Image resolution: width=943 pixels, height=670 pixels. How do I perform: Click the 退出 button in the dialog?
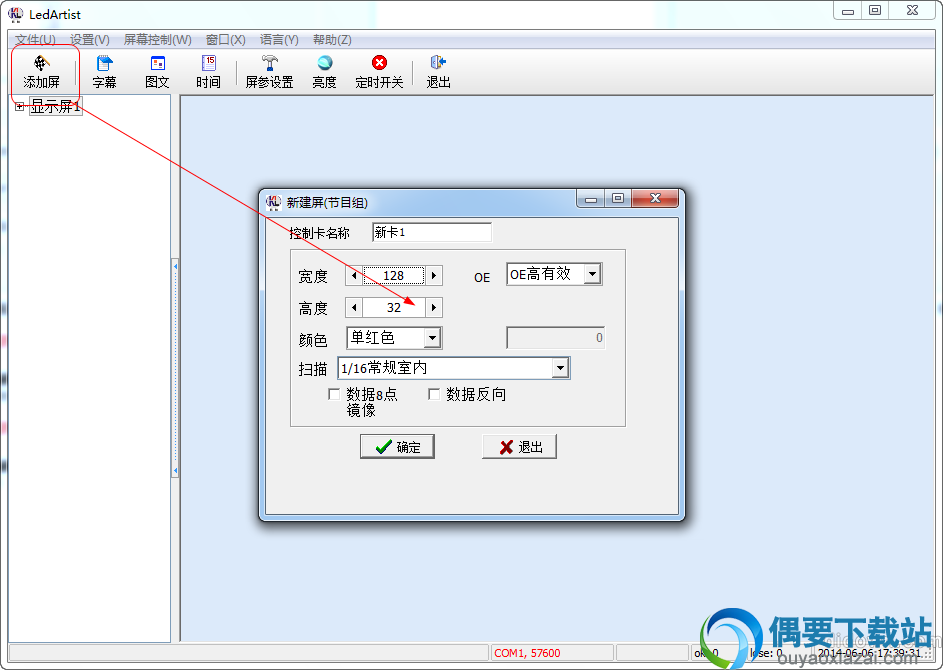click(519, 447)
